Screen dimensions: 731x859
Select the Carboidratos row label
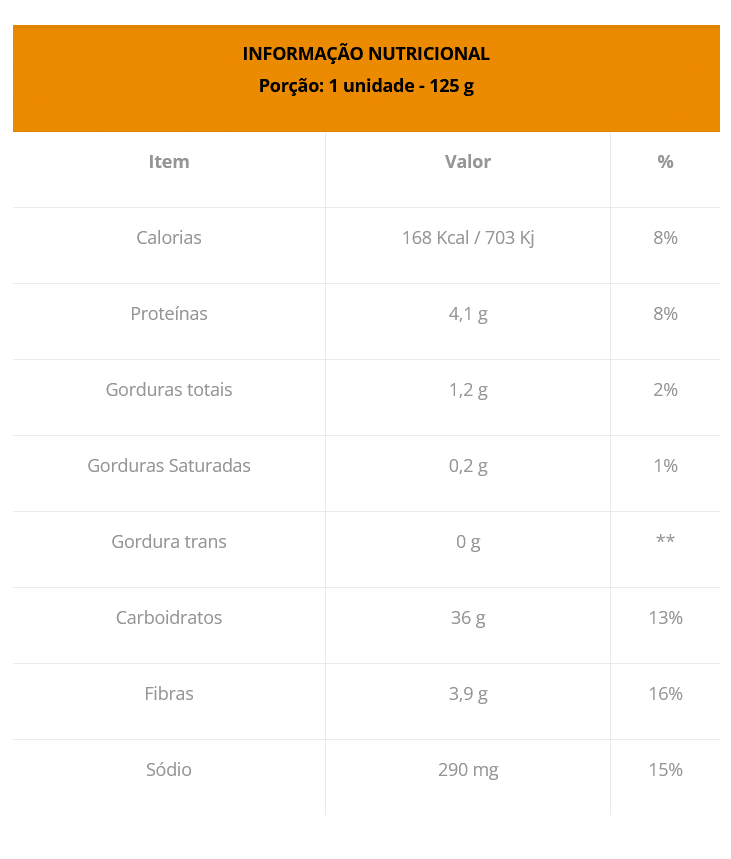tap(169, 618)
